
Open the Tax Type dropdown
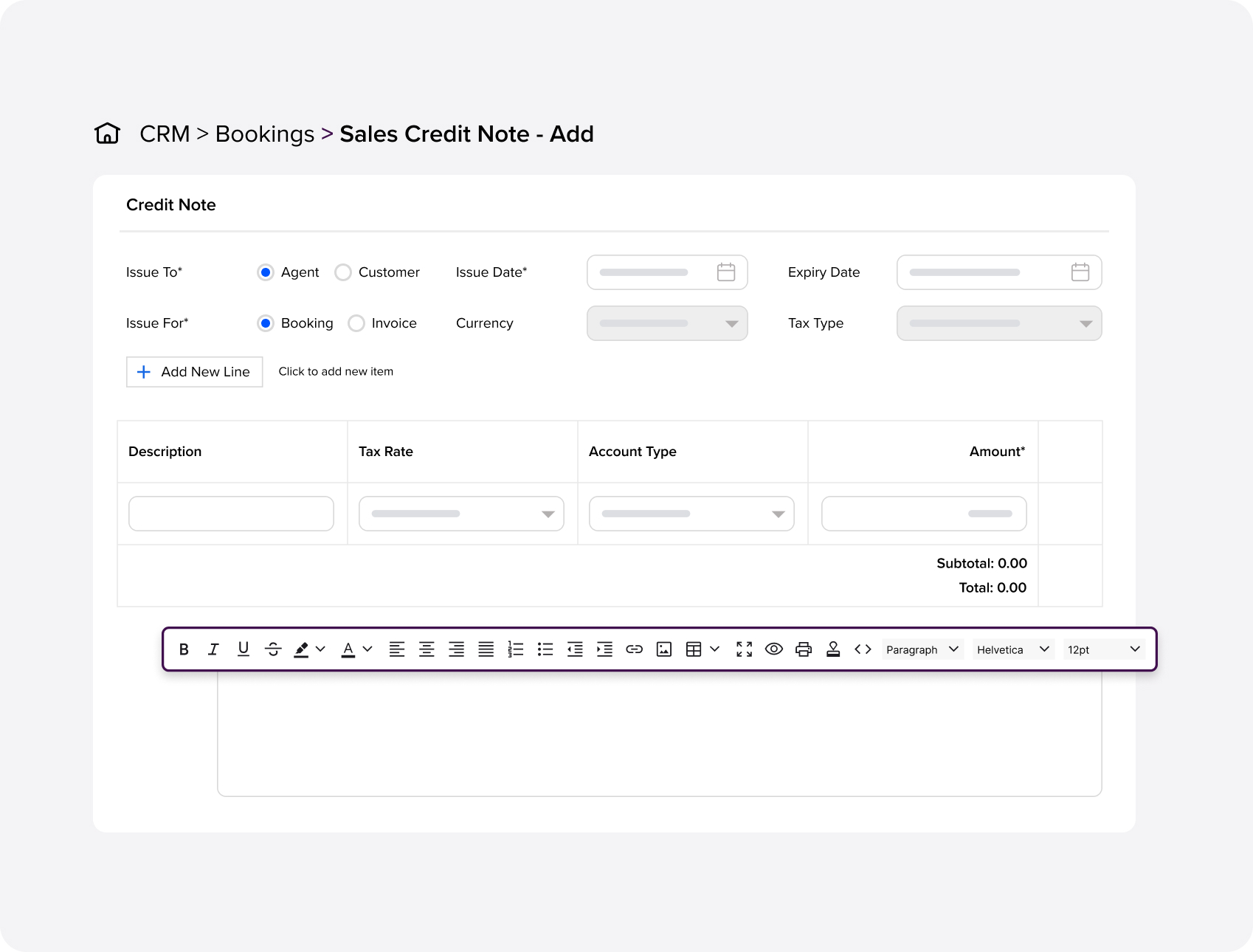[999, 323]
